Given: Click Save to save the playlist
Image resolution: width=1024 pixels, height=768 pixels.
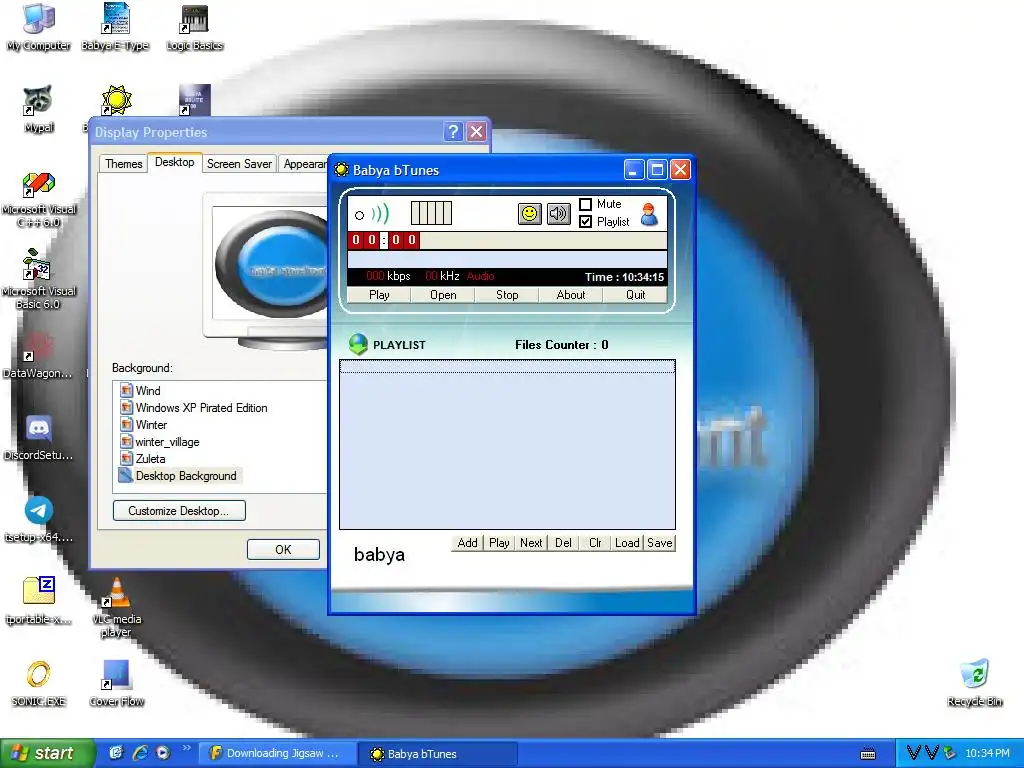Looking at the screenshot, I should (660, 543).
